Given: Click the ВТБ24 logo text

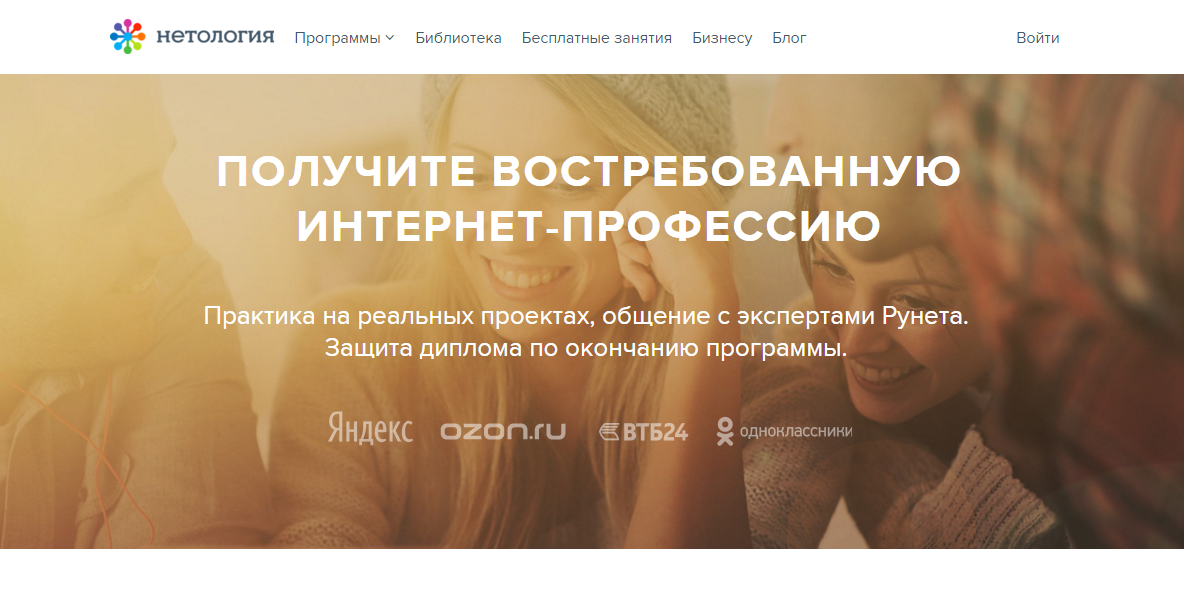Looking at the screenshot, I should (x=655, y=432).
